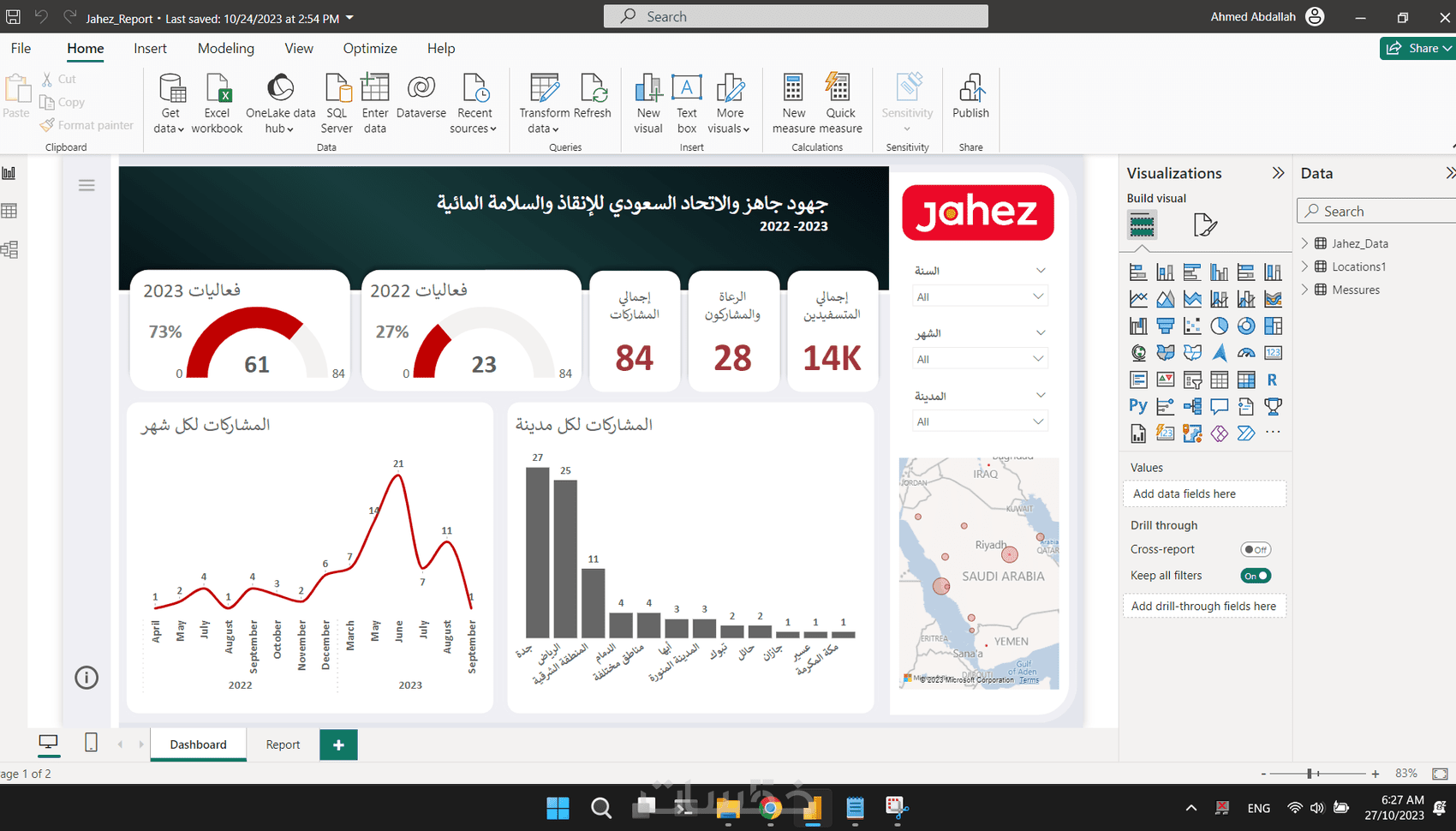Add a new page with plus button
The width and height of the screenshot is (1456, 831).
338,744
